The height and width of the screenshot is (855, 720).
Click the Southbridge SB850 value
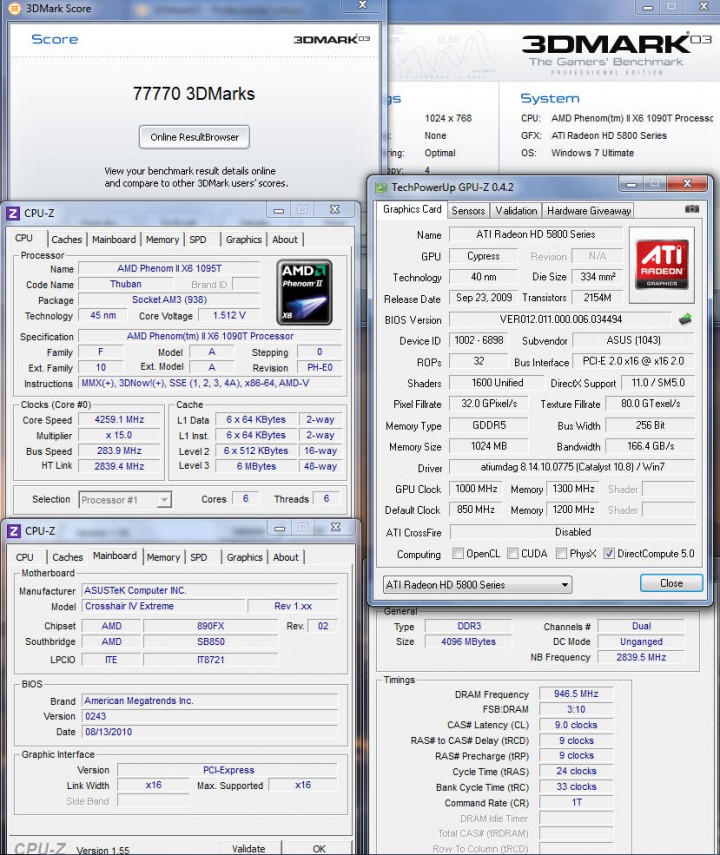coord(211,642)
